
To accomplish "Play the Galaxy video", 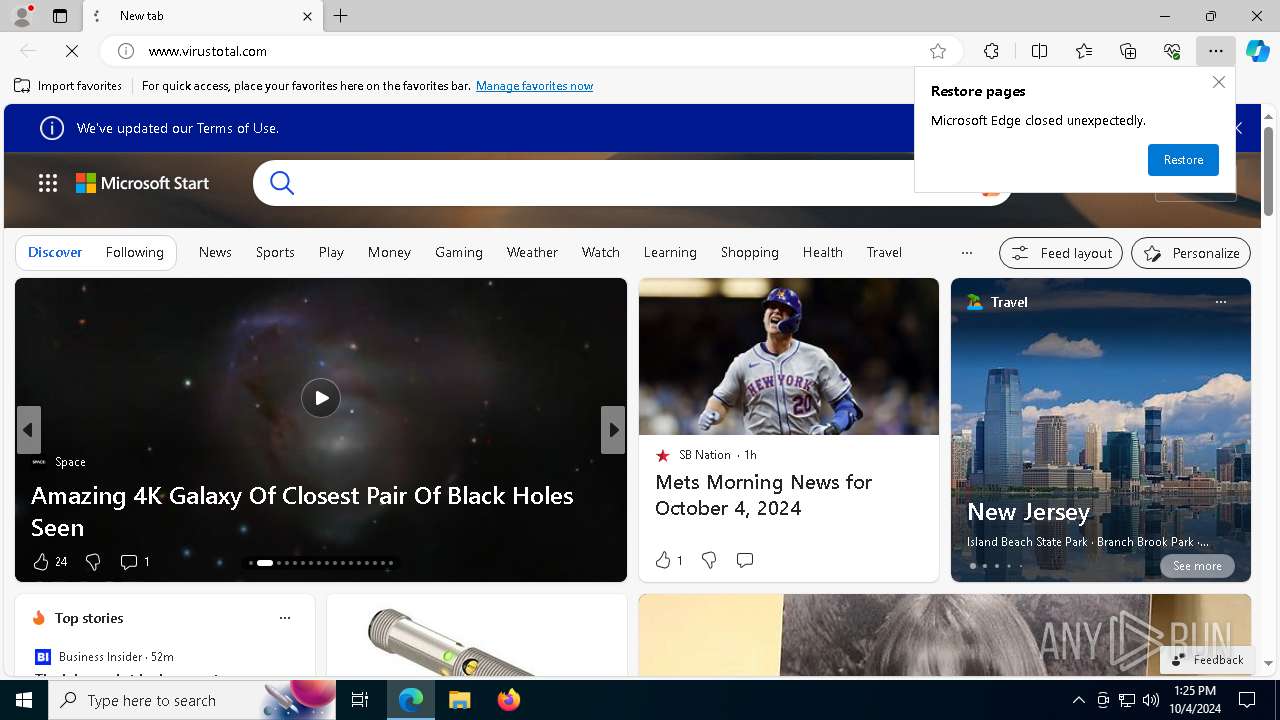I will click(x=321, y=398).
